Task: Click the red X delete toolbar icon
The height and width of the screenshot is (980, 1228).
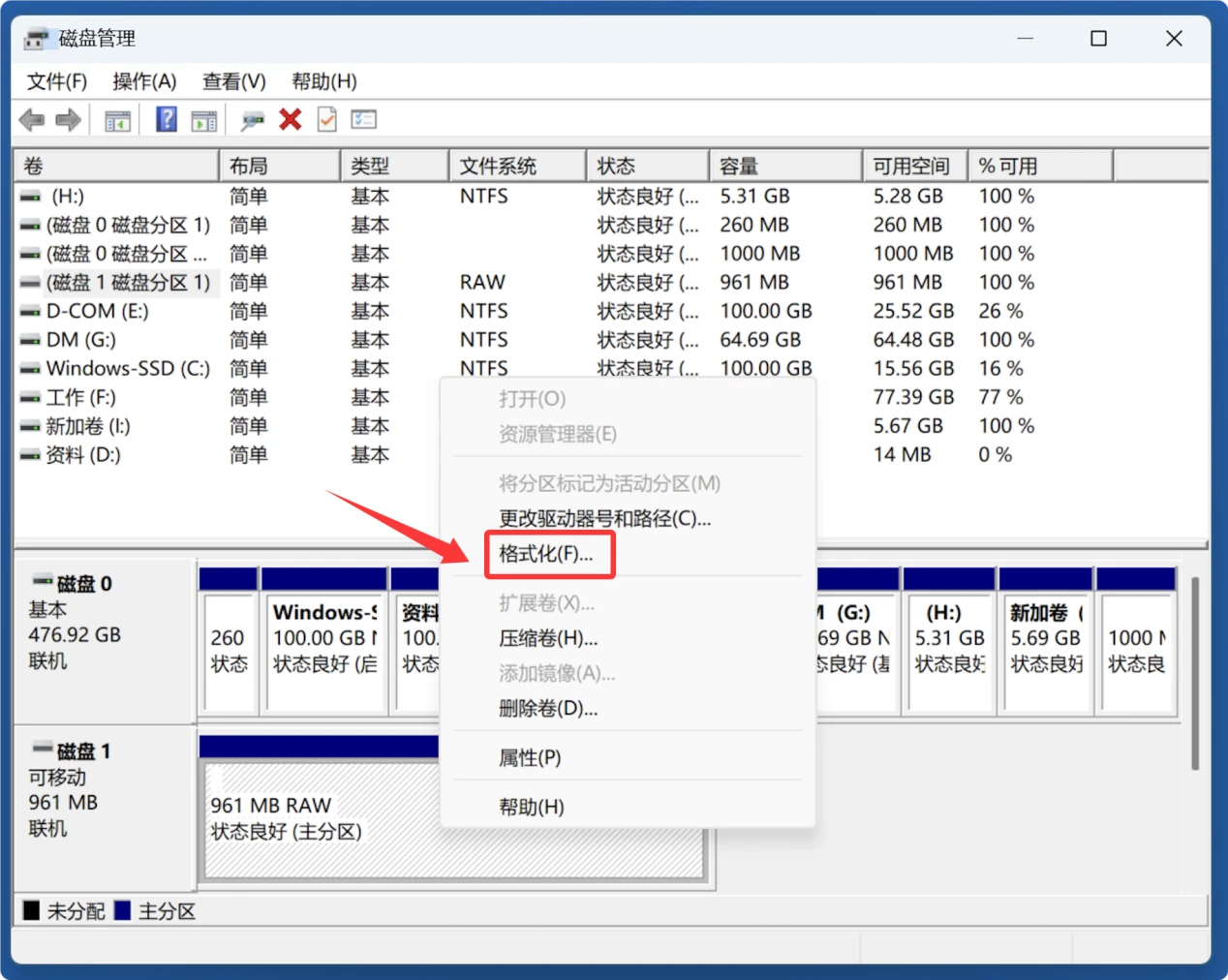Action: pyautogui.click(x=290, y=119)
